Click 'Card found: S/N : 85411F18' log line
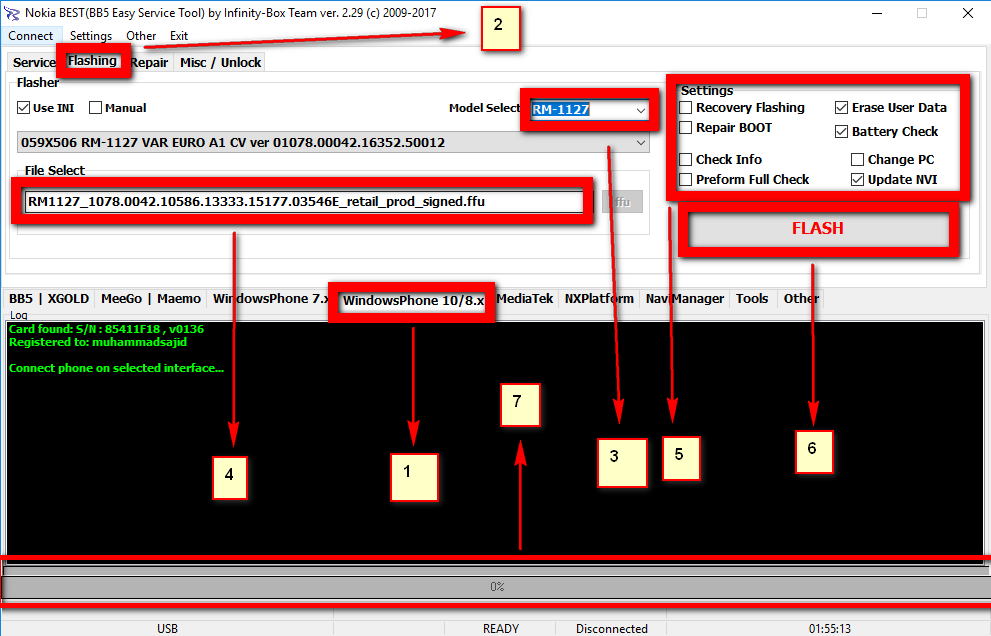Screen dimensions: 991x636 106,329
